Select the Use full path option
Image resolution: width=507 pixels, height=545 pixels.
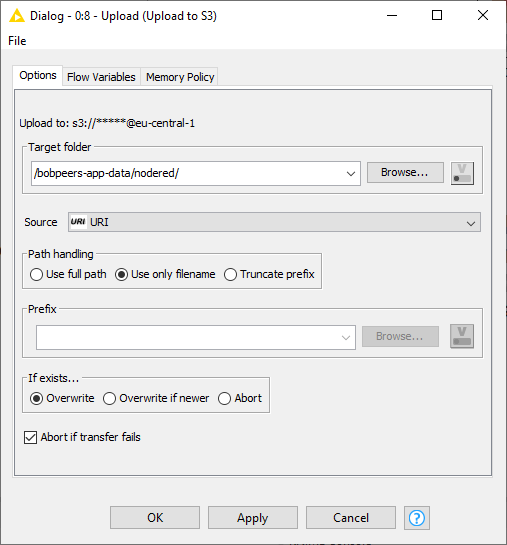36,275
